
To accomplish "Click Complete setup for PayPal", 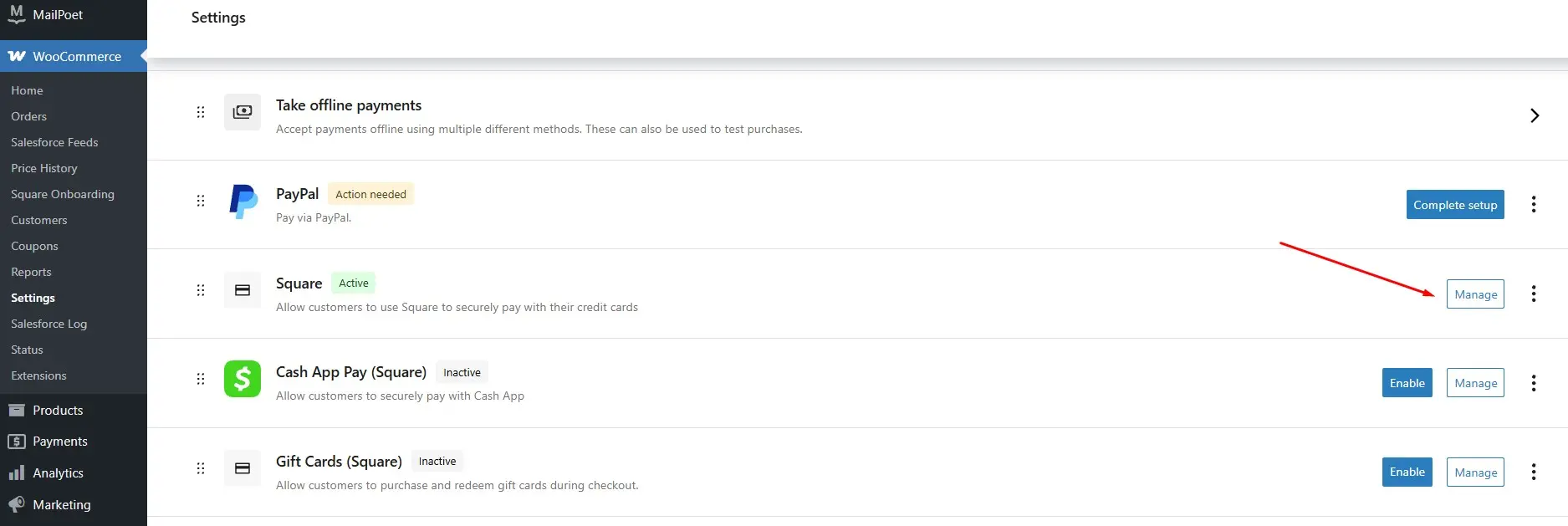I will point(1455,205).
